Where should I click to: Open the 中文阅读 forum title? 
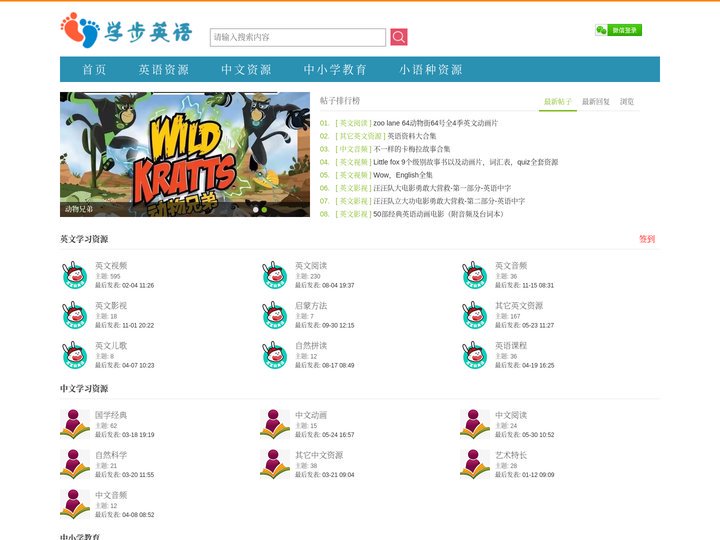coord(511,415)
